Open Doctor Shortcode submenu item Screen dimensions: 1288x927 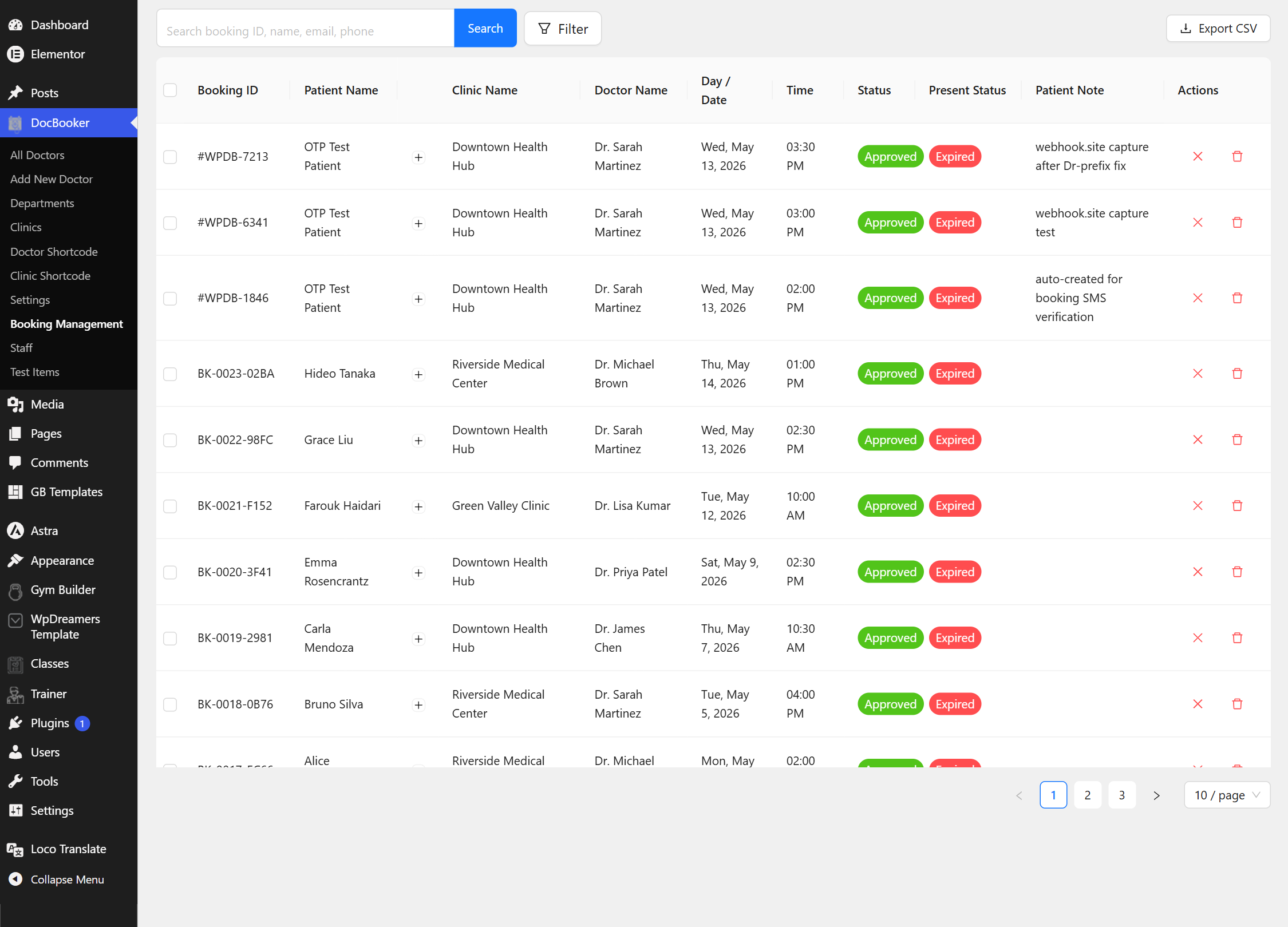point(54,251)
